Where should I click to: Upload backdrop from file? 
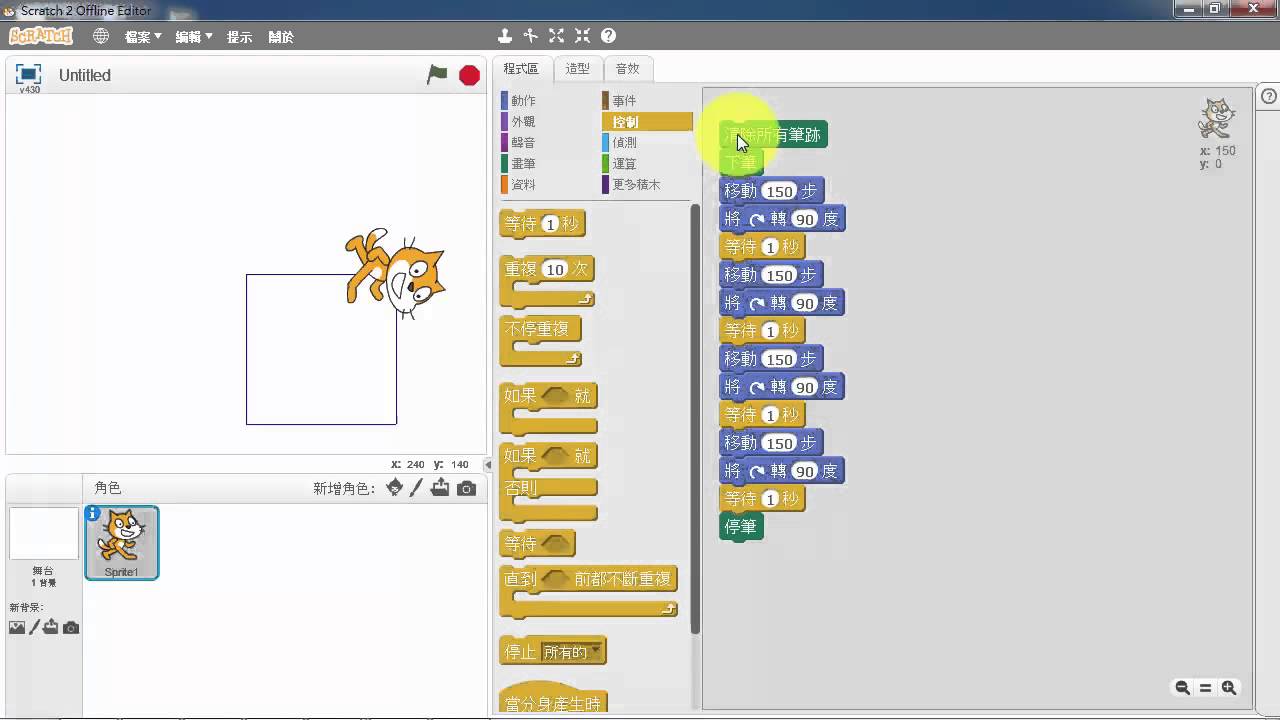tap(51, 627)
